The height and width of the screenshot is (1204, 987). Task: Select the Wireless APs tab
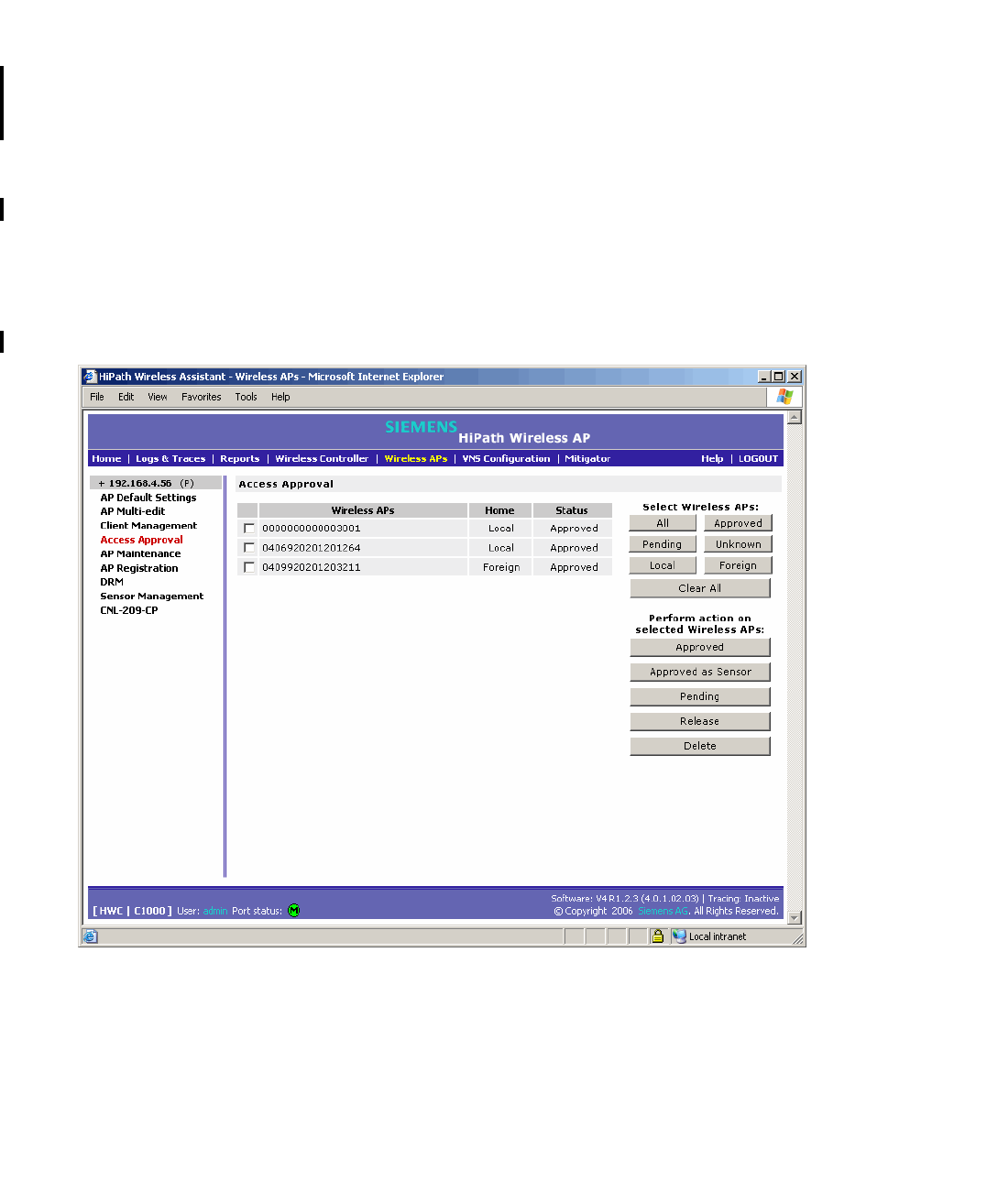click(x=416, y=459)
